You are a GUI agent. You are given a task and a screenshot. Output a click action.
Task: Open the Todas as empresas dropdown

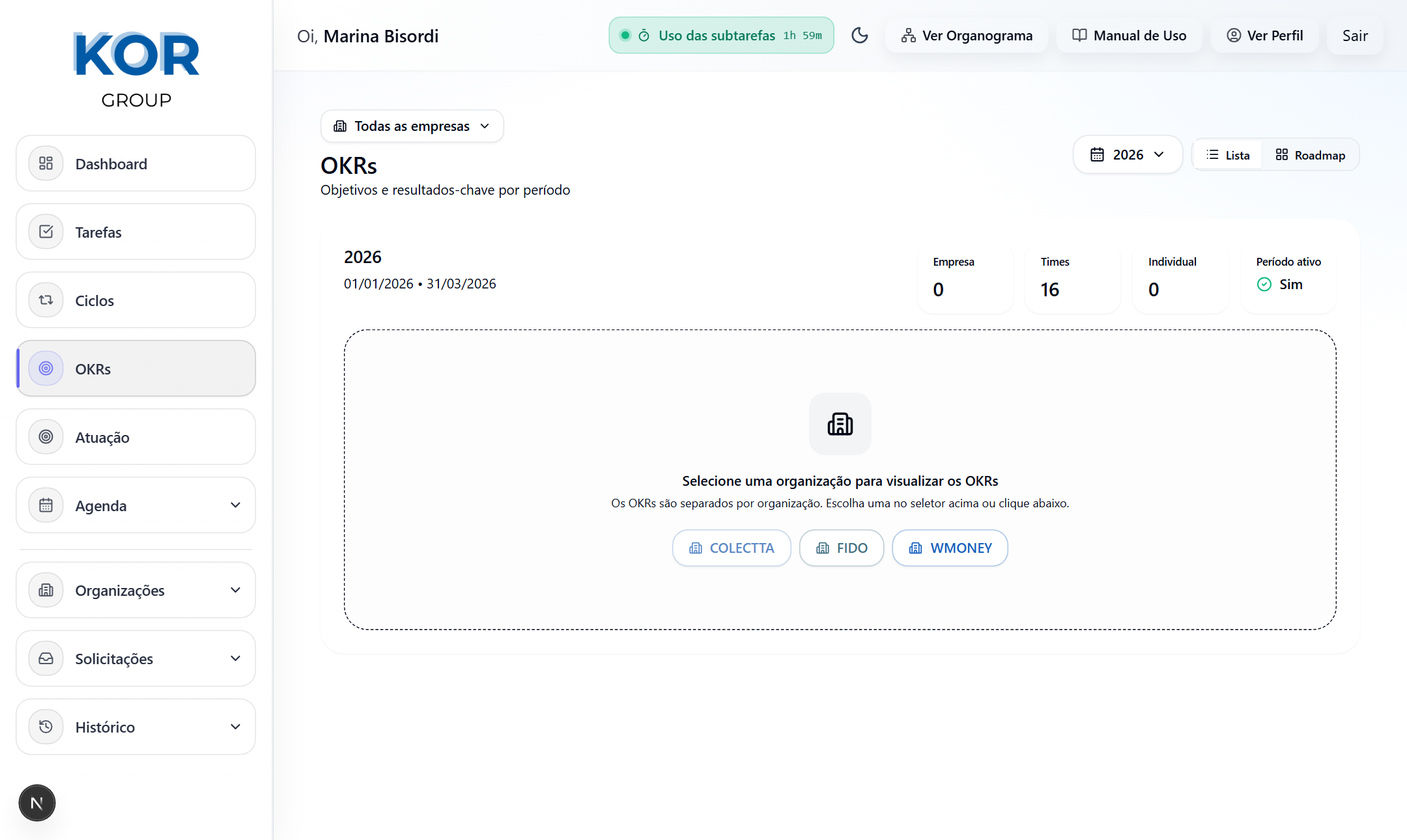click(x=412, y=126)
